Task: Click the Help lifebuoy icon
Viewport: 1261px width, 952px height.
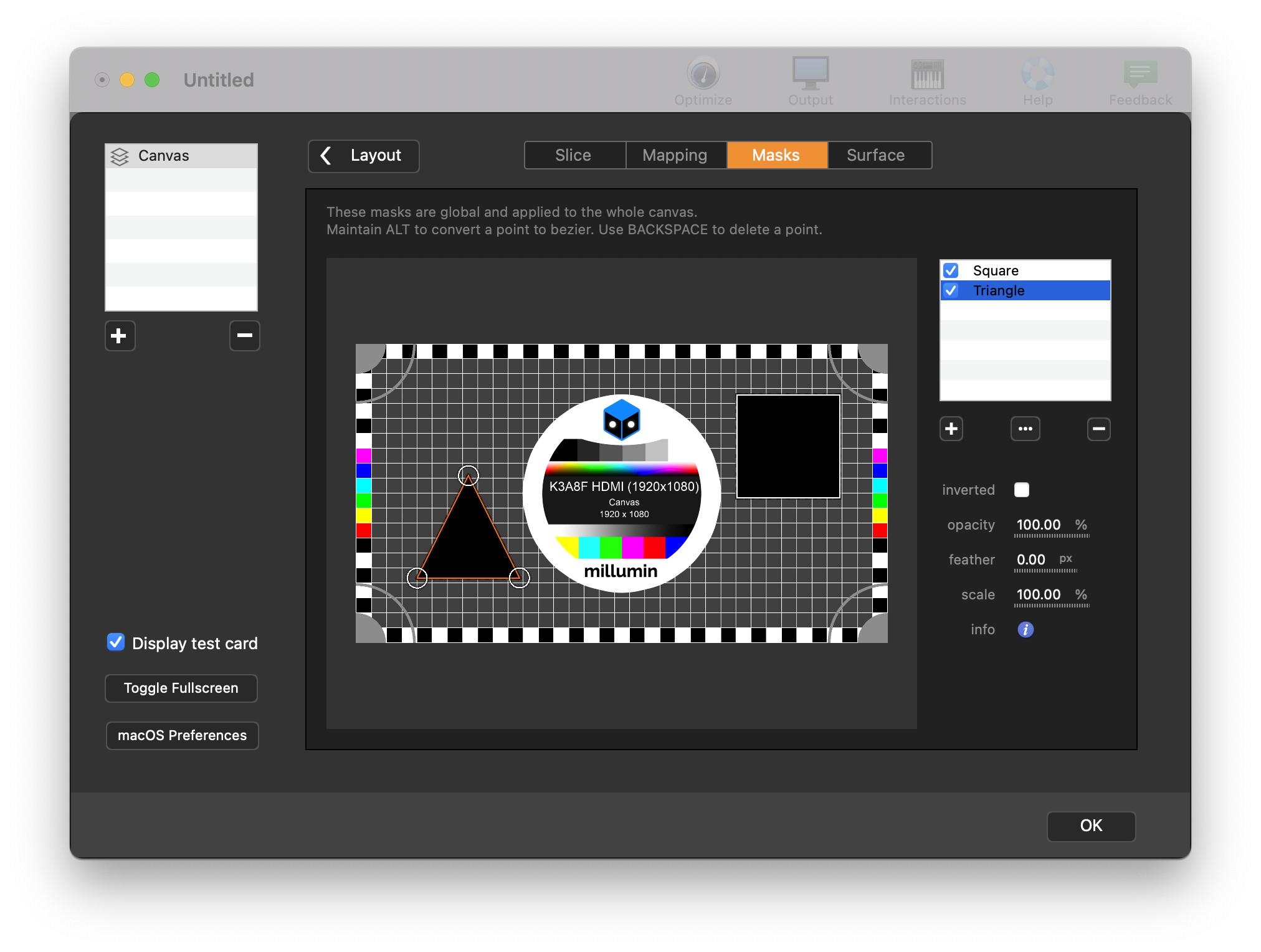Action: (x=1037, y=75)
